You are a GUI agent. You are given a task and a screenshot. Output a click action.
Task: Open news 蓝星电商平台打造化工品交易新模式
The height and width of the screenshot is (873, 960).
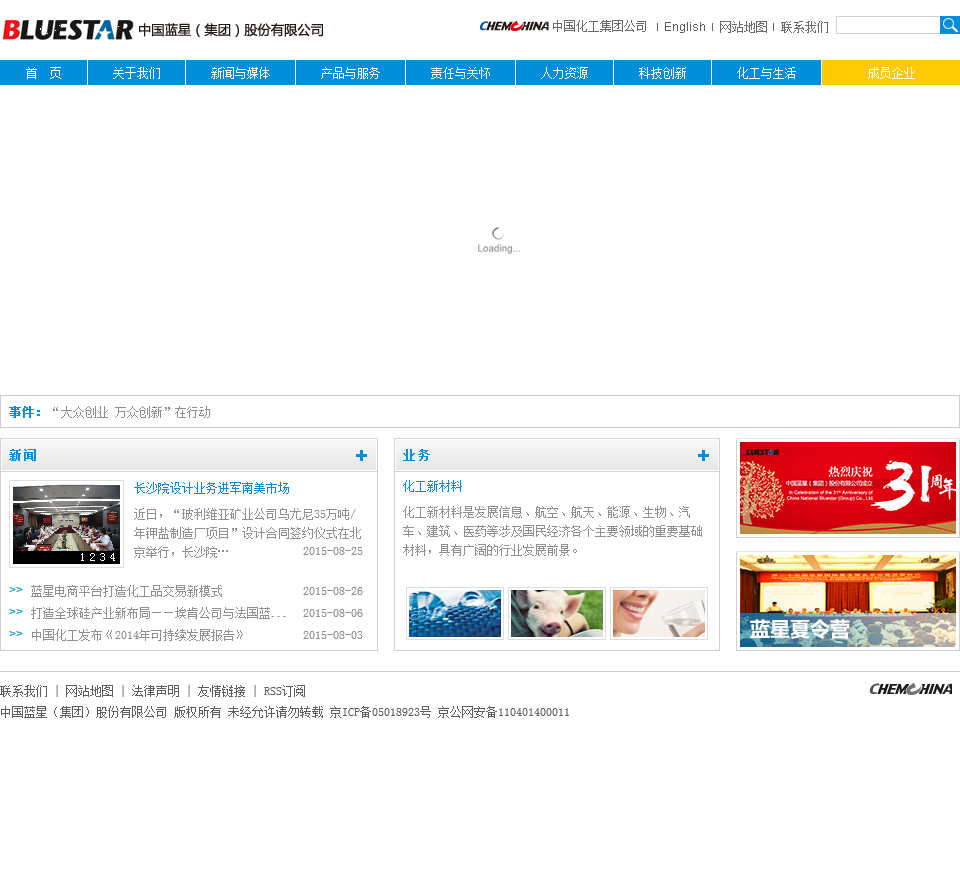[x=127, y=591]
